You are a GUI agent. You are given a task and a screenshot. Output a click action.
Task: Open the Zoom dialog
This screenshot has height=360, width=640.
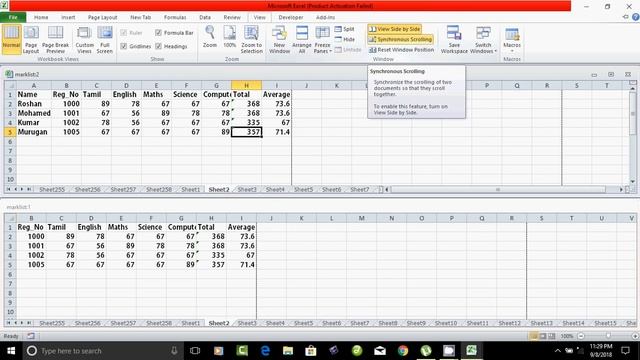point(210,37)
